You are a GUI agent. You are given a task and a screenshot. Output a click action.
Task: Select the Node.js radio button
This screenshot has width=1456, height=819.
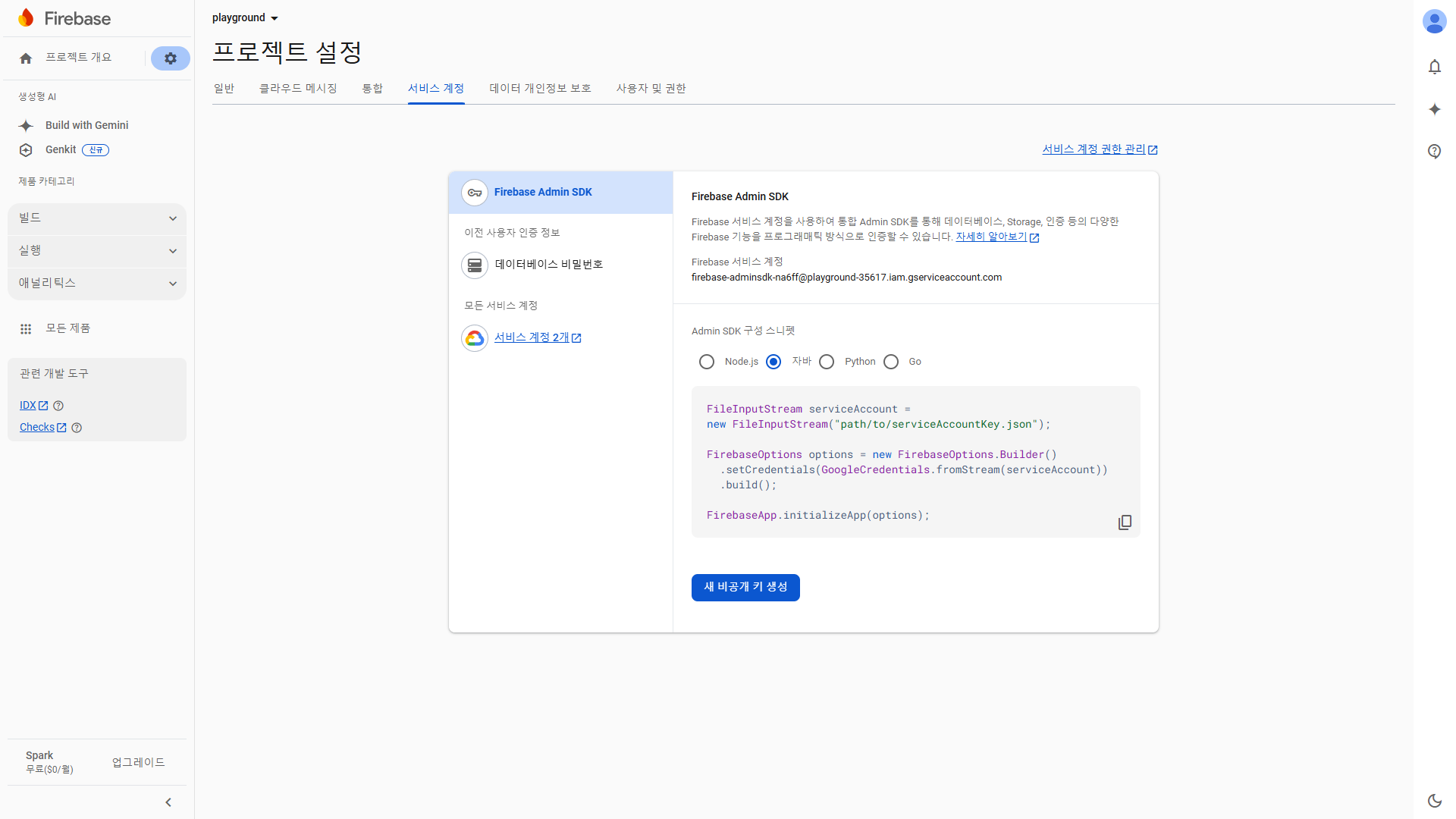click(x=707, y=362)
